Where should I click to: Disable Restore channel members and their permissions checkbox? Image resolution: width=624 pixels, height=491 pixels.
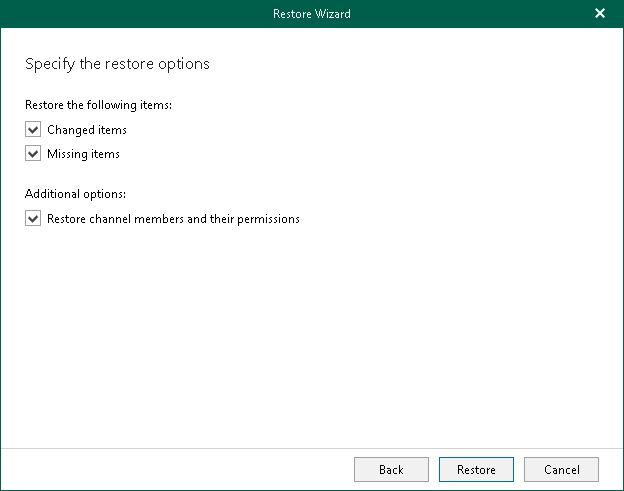(x=34, y=219)
